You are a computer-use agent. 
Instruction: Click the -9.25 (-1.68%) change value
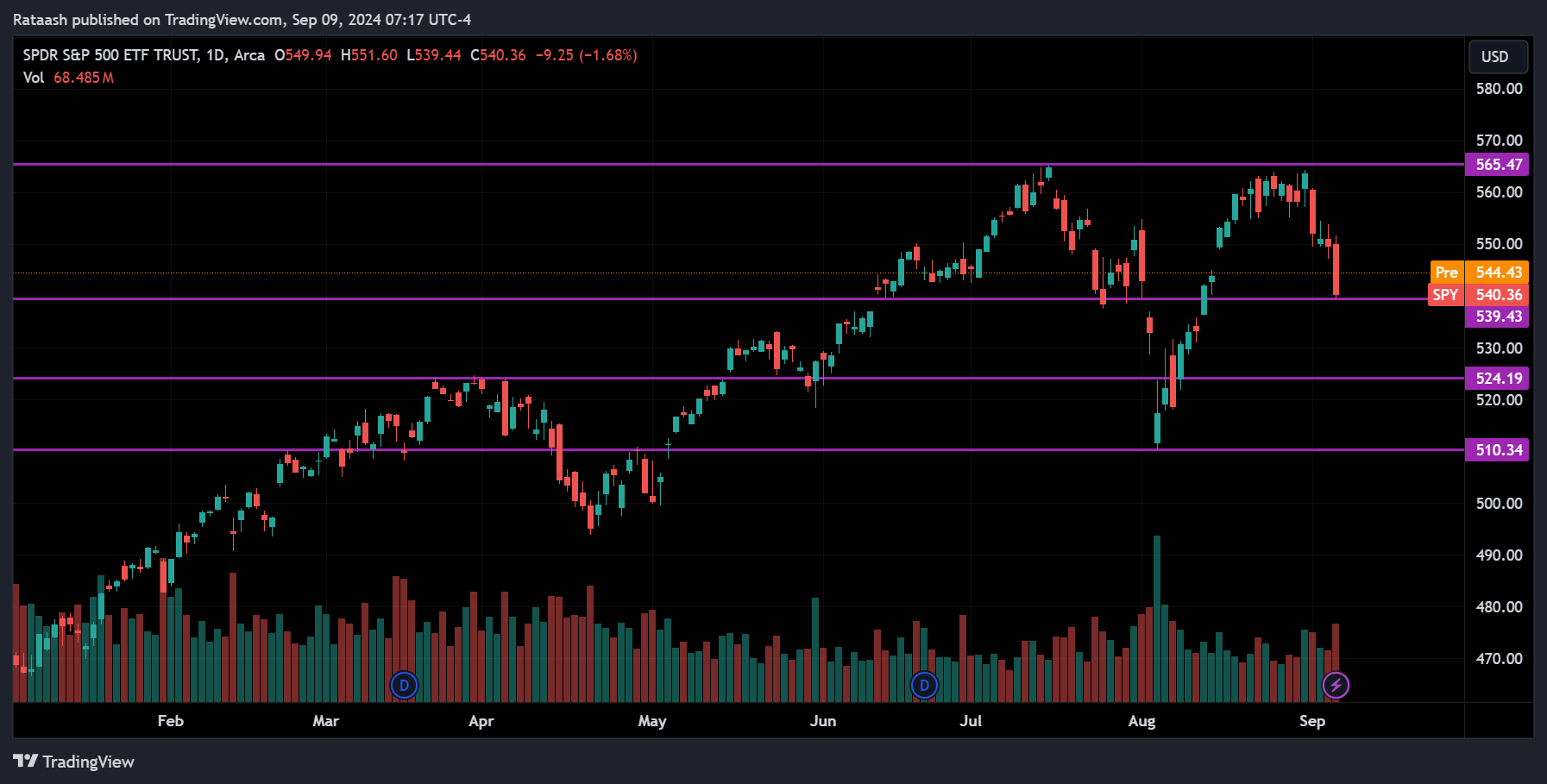(587, 55)
